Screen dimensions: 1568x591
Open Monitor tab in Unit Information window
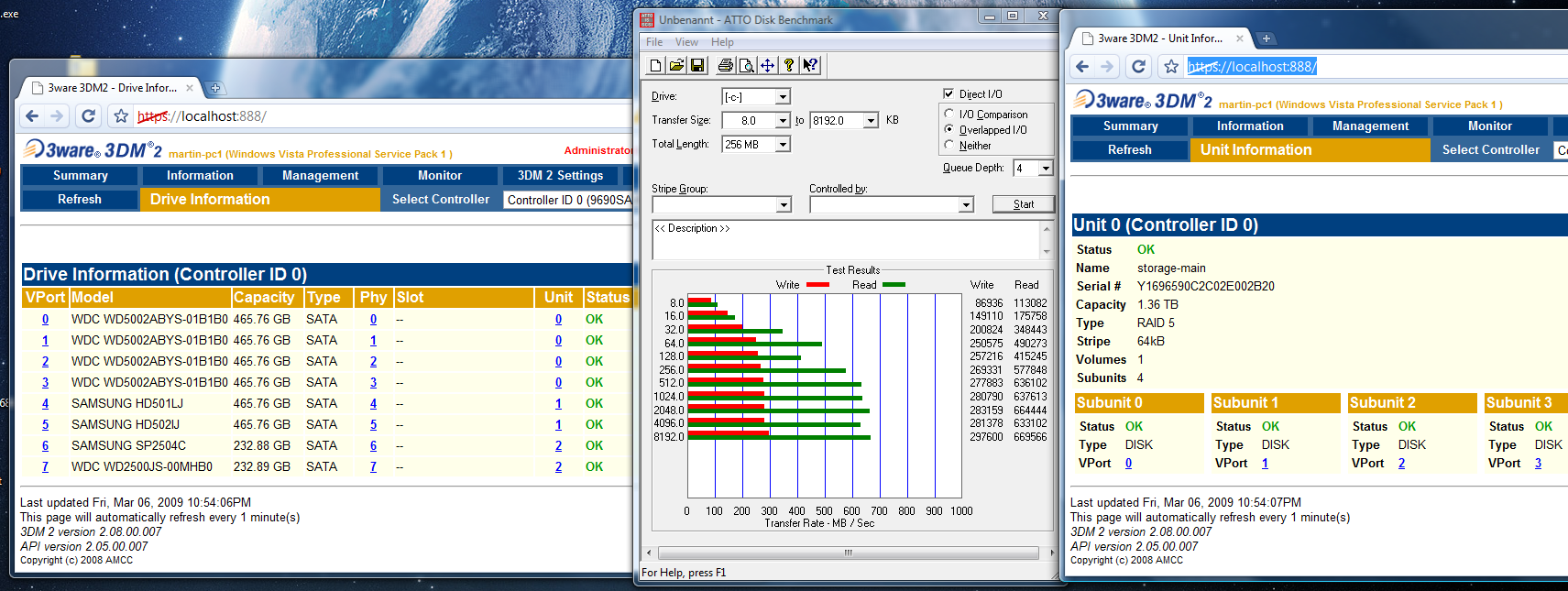[1490, 126]
